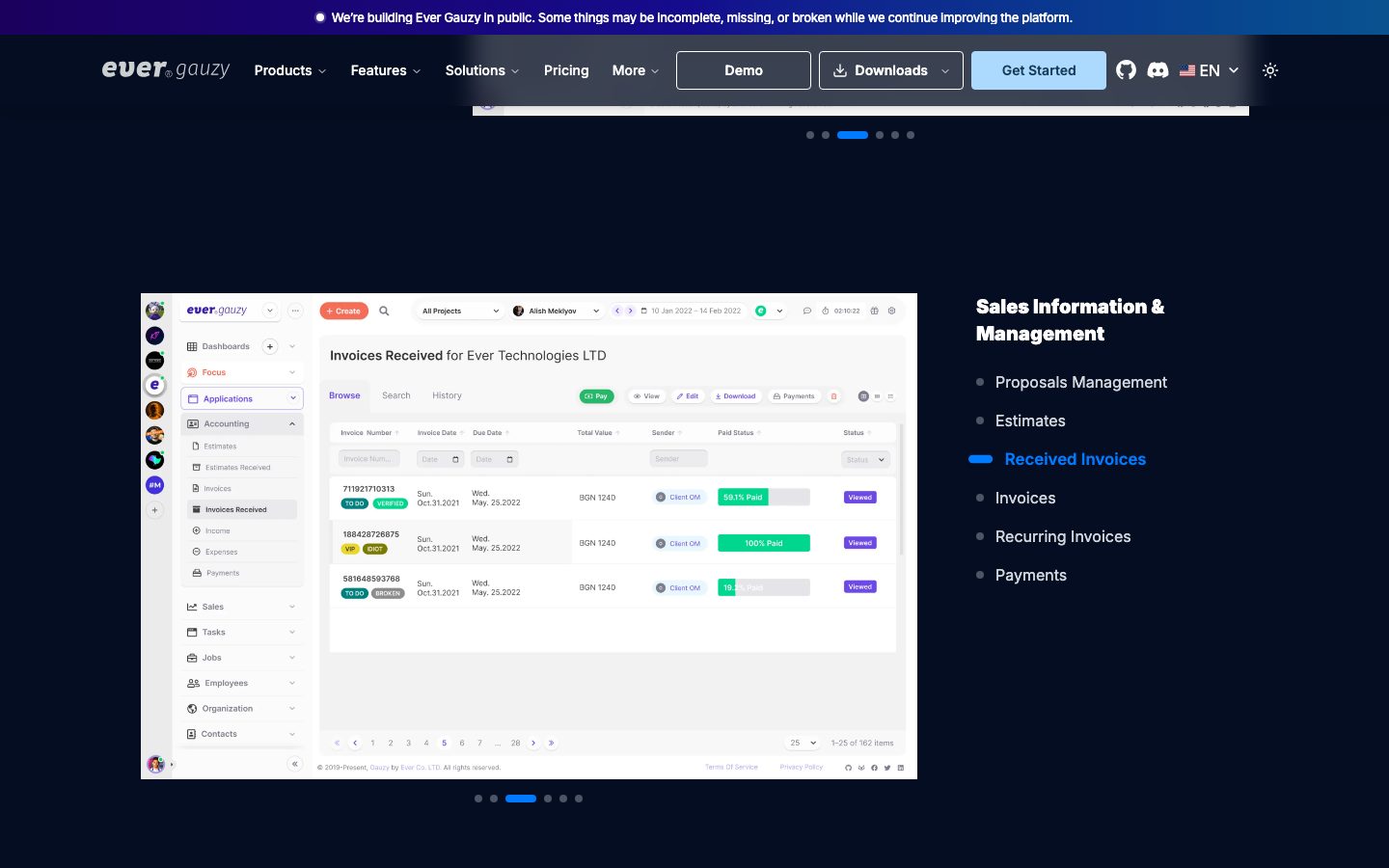Expand the Products menu

(x=290, y=70)
